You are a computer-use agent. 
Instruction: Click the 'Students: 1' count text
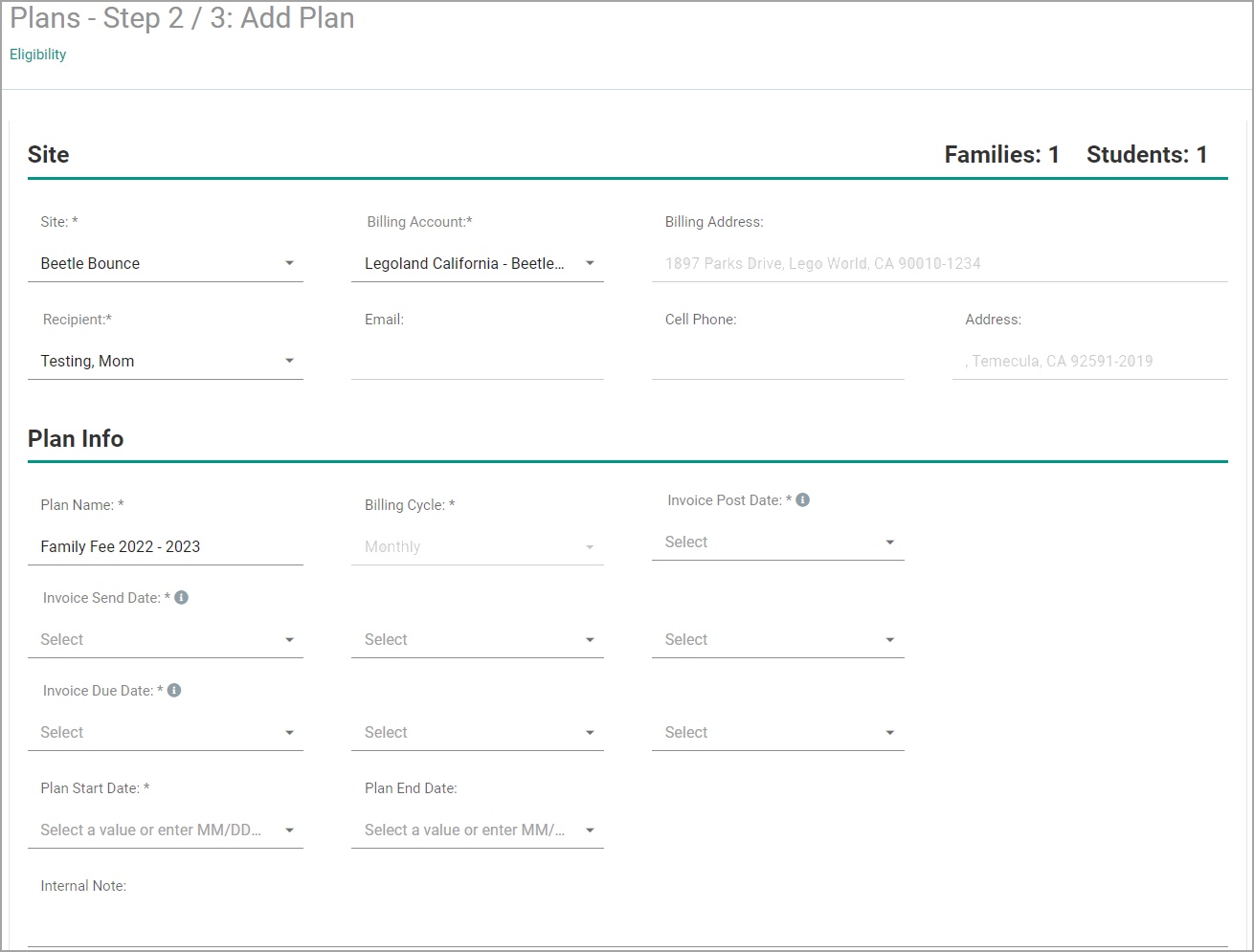pos(1147,155)
